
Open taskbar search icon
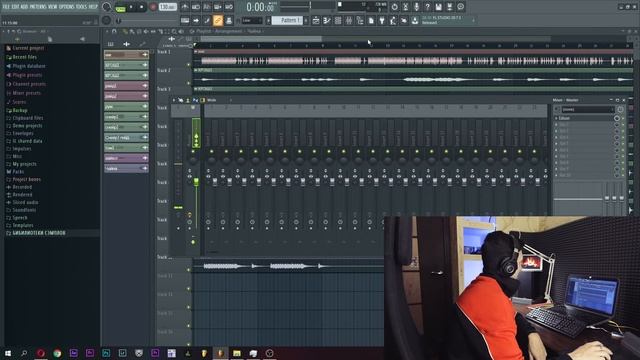tap(24, 353)
